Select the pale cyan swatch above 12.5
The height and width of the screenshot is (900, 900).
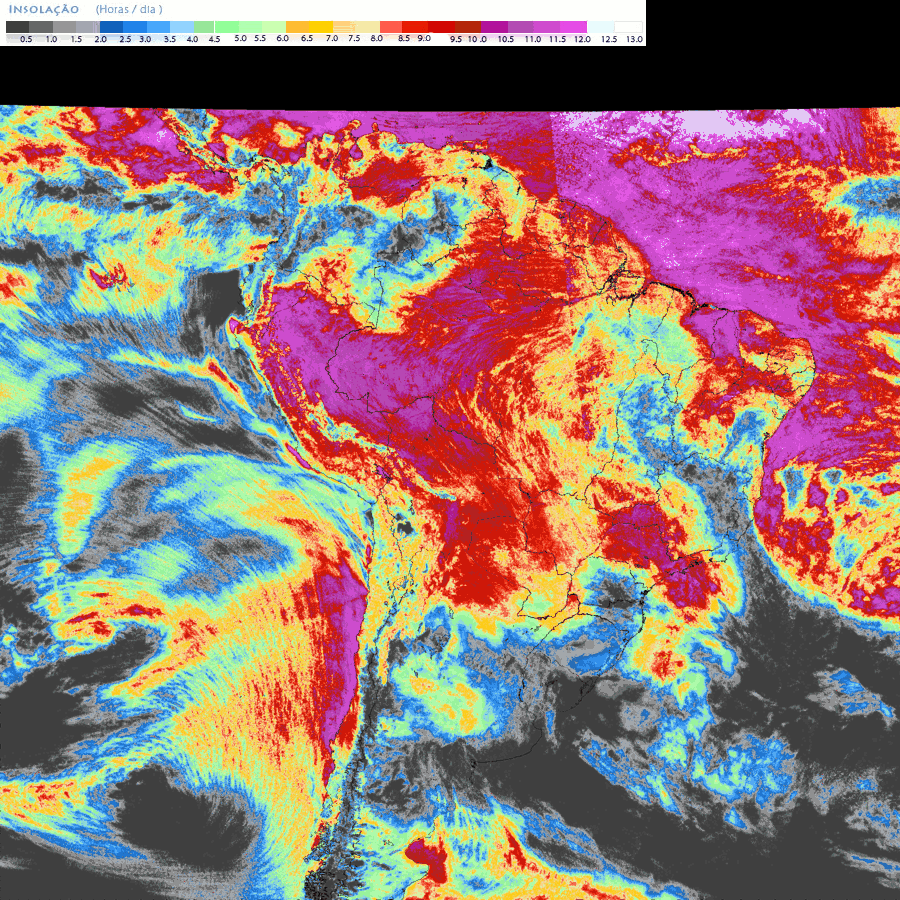[x=600, y=27]
